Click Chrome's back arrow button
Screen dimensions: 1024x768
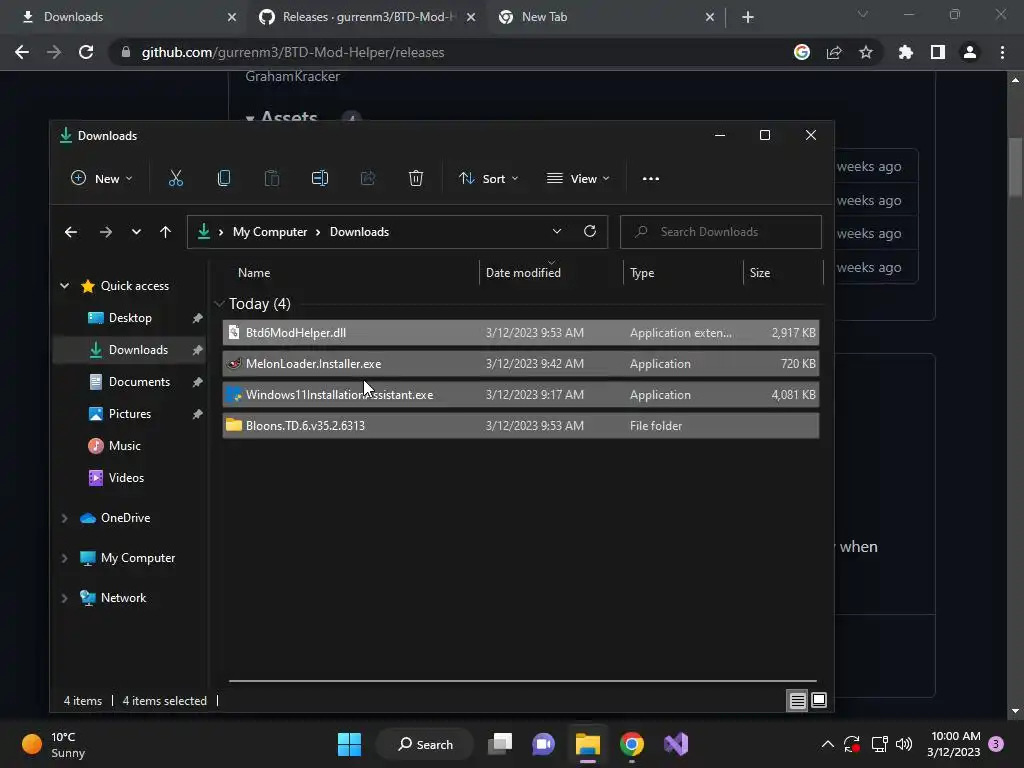coord(22,52)
